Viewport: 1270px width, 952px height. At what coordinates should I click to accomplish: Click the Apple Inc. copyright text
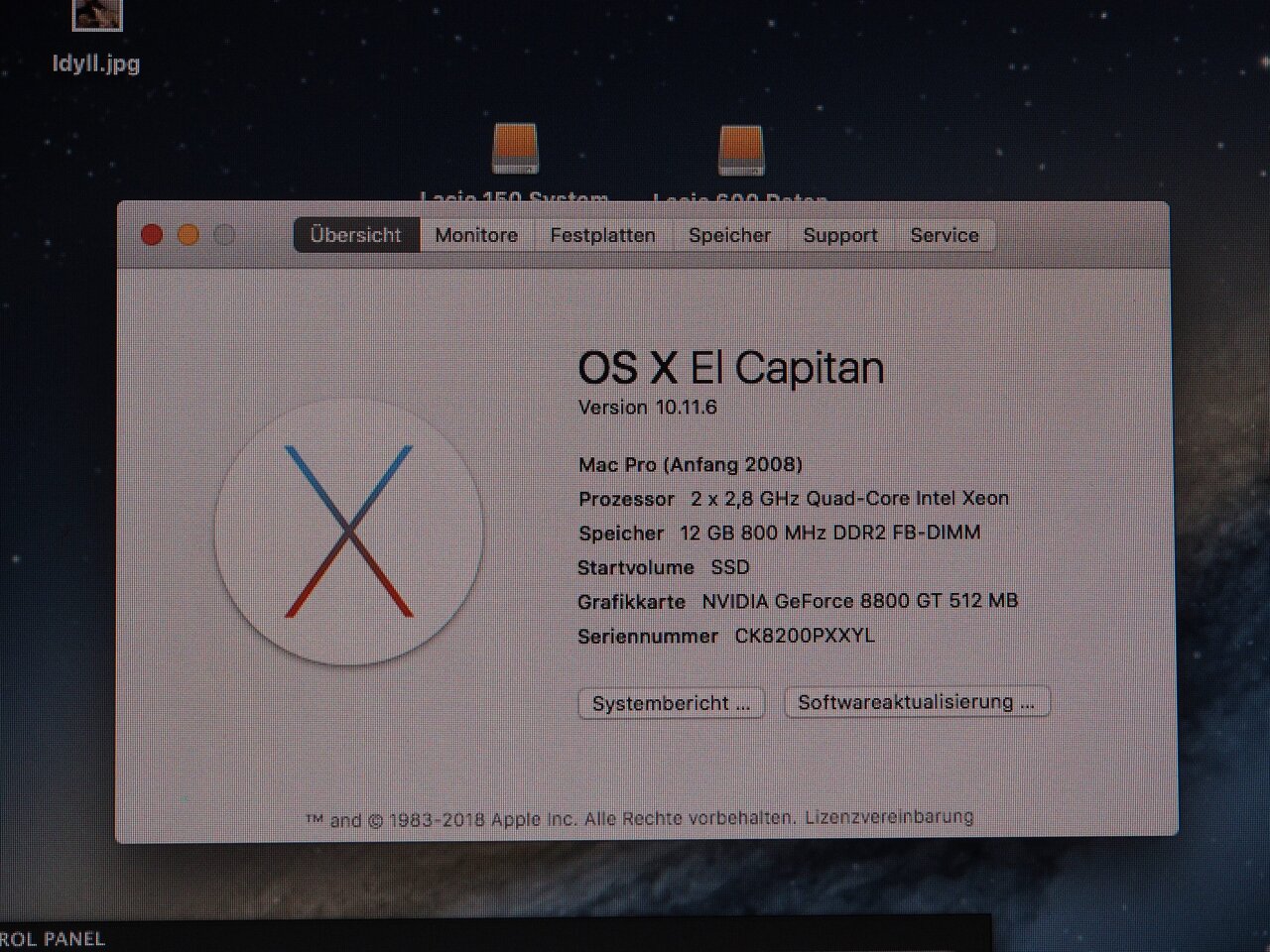click(551, 819)
